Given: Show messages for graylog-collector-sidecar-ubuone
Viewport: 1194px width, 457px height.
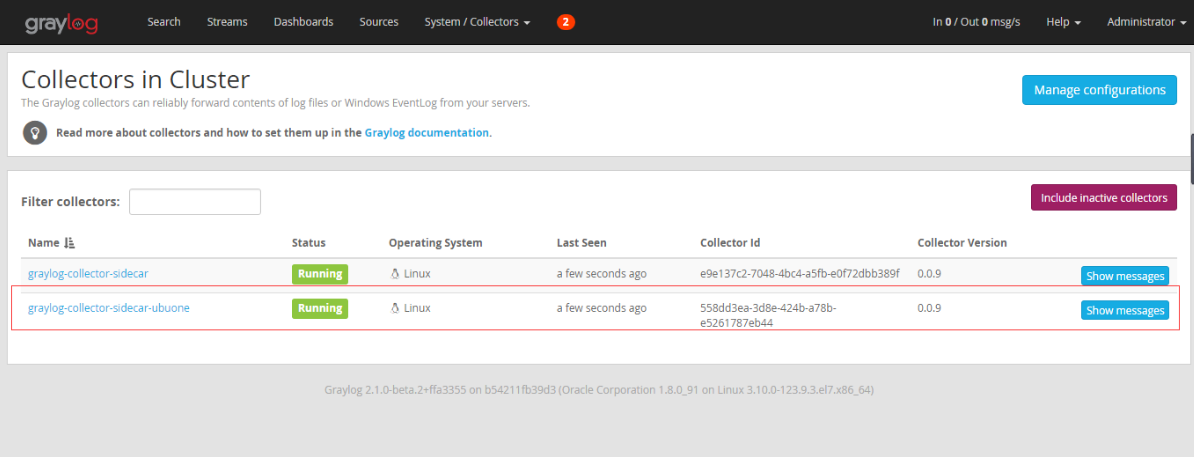Looking at the screenshot, I should (1125, 310).
